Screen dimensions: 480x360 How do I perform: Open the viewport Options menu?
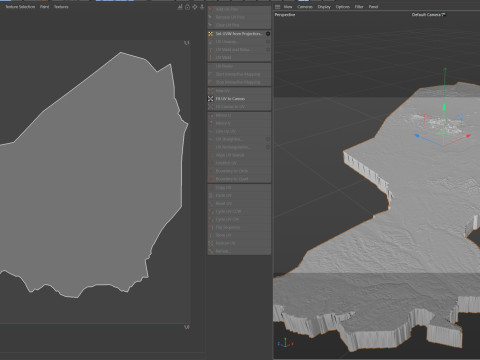tap(342, 7)
